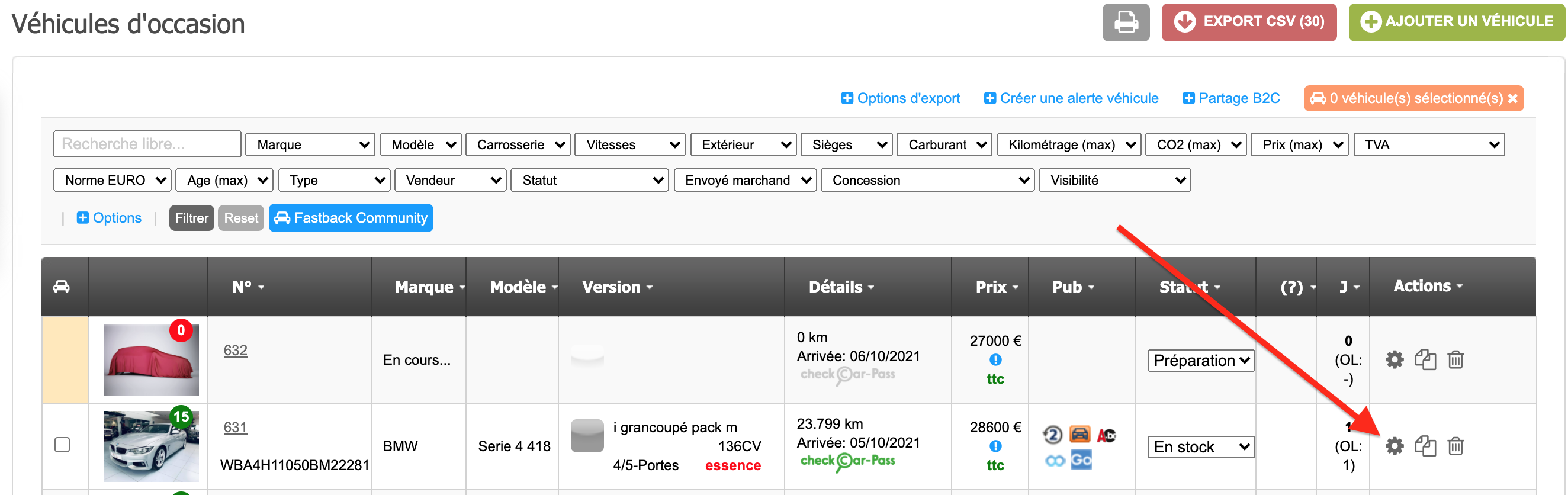
Task: Delete vehicle 631 using trash icon
Action: (1455, 446)
